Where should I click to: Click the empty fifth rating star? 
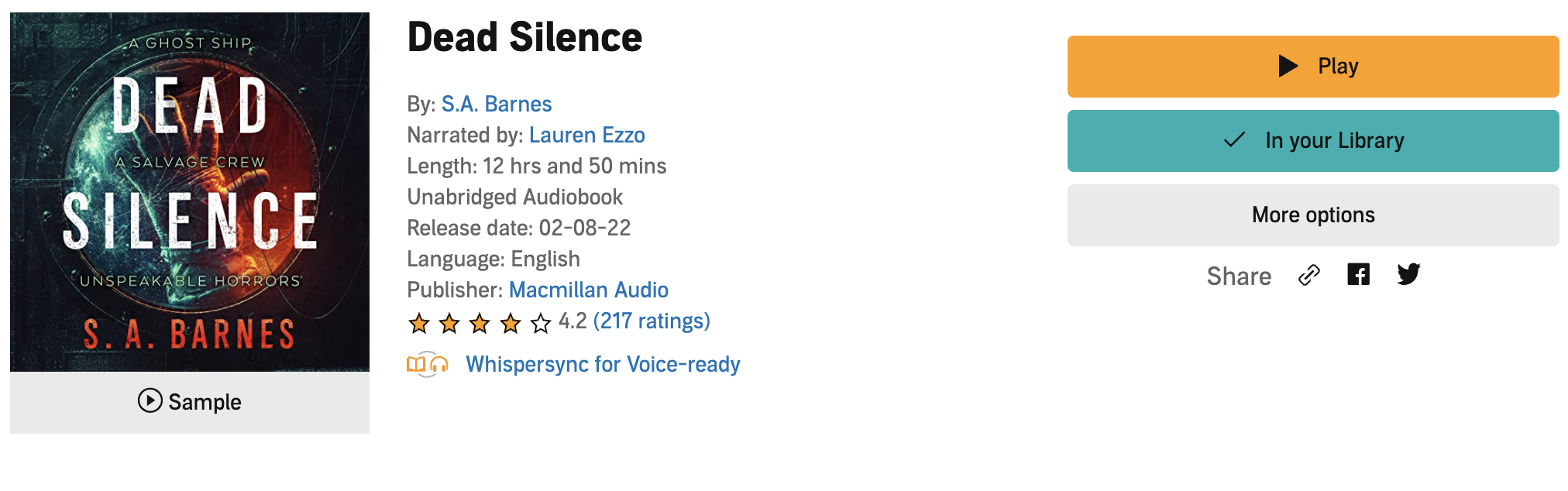(541, 323)
